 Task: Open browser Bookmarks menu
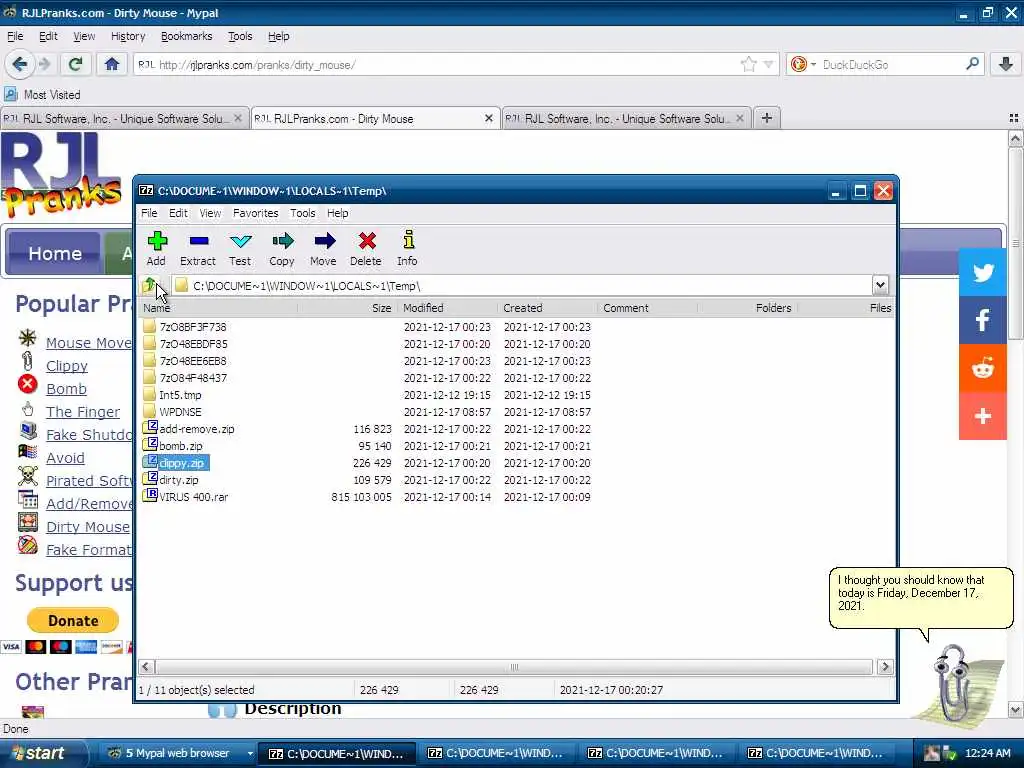tap(186, 36)
